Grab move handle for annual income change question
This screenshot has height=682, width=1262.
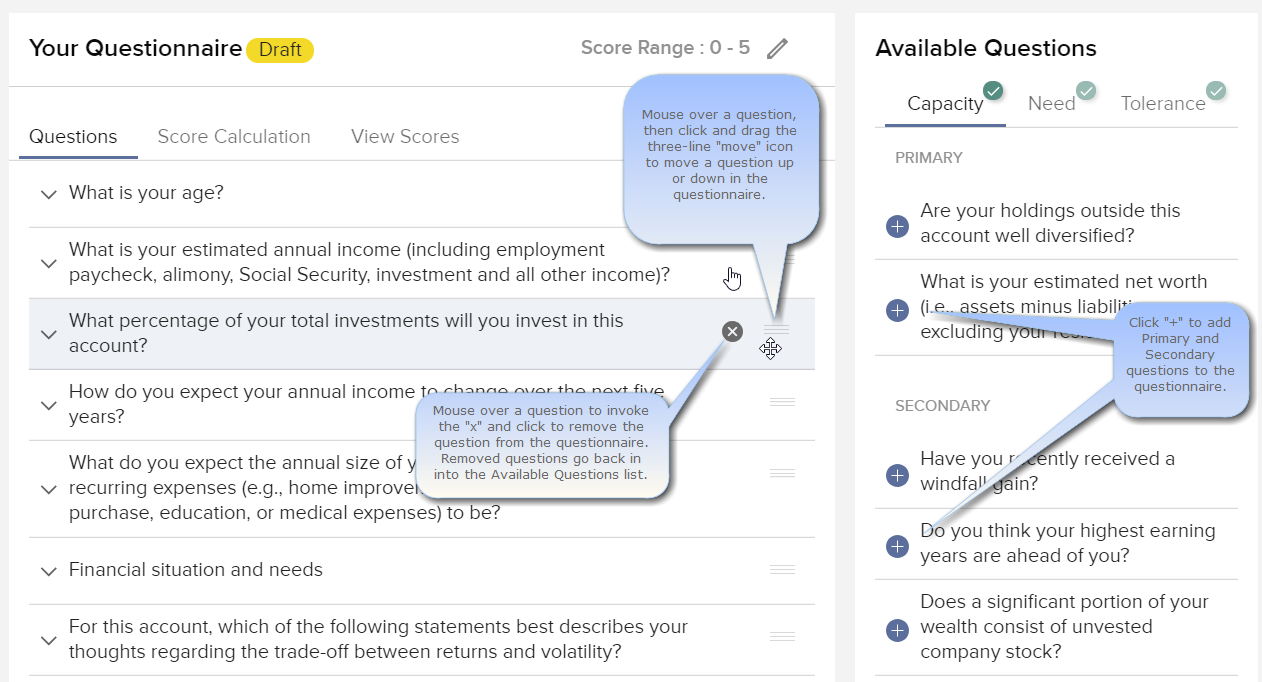pyautogui.click(x=782, y=402)
